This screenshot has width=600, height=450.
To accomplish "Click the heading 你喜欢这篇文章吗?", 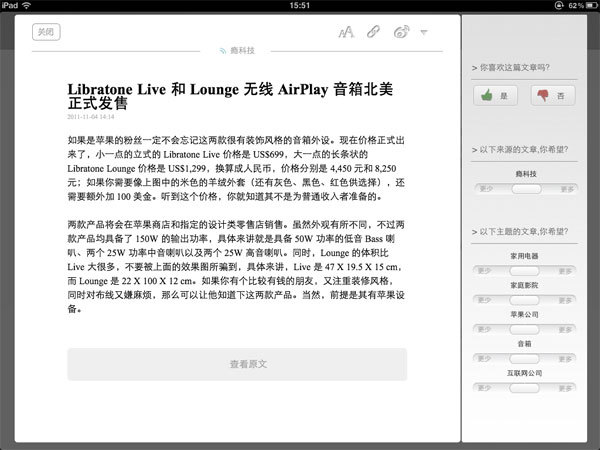I will (x=515, y=68).
